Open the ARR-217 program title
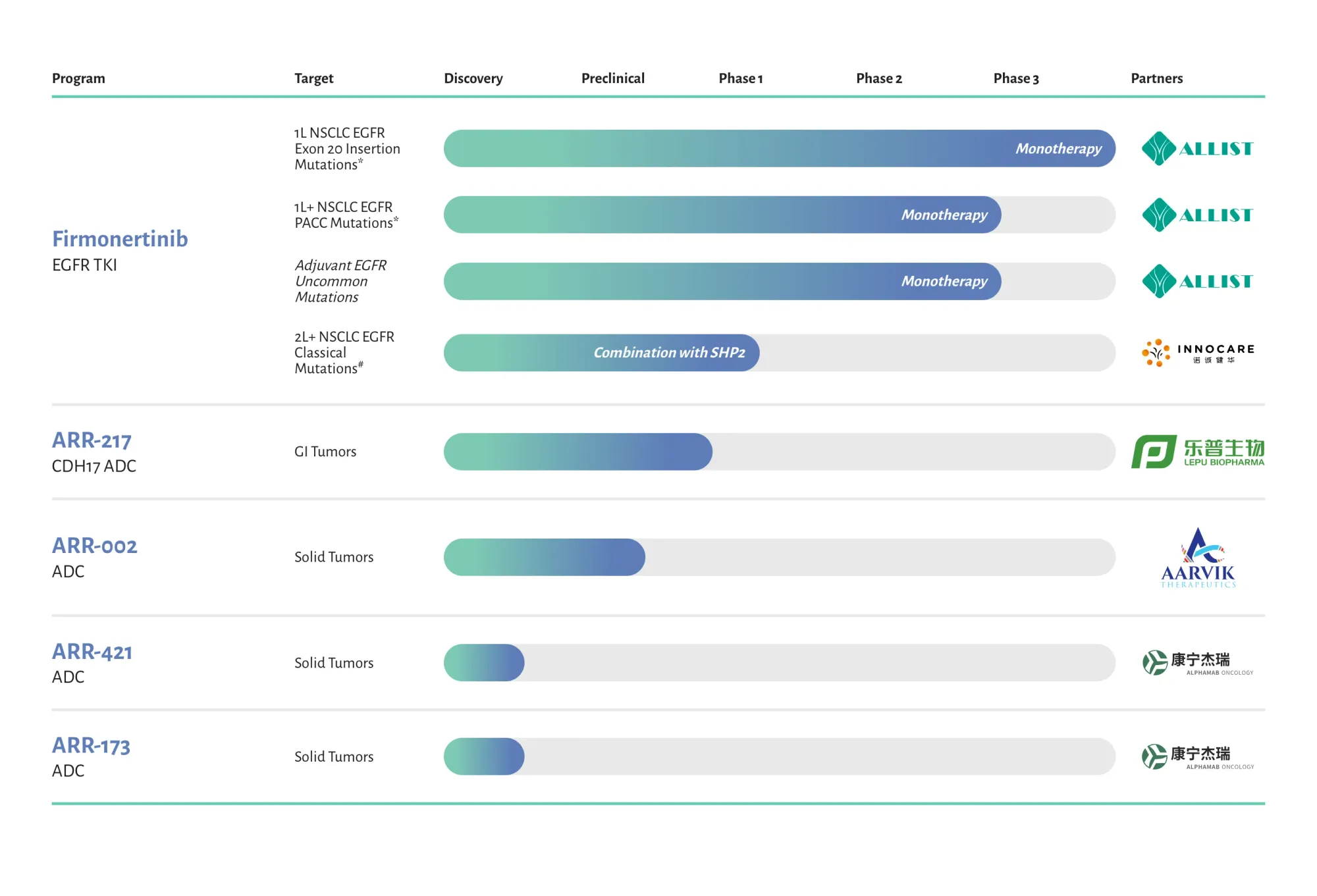The image size is (1317, 896). click(92, 440)
